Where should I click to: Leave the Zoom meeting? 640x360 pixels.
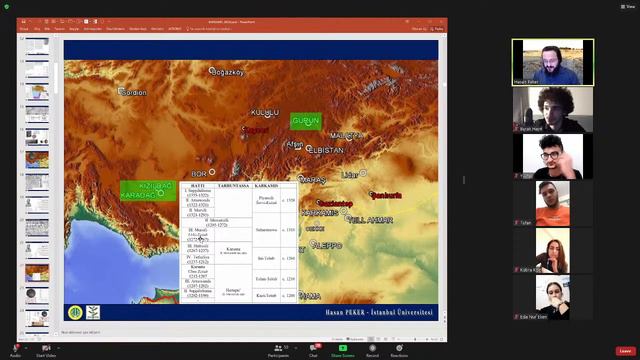click(625, 351)
